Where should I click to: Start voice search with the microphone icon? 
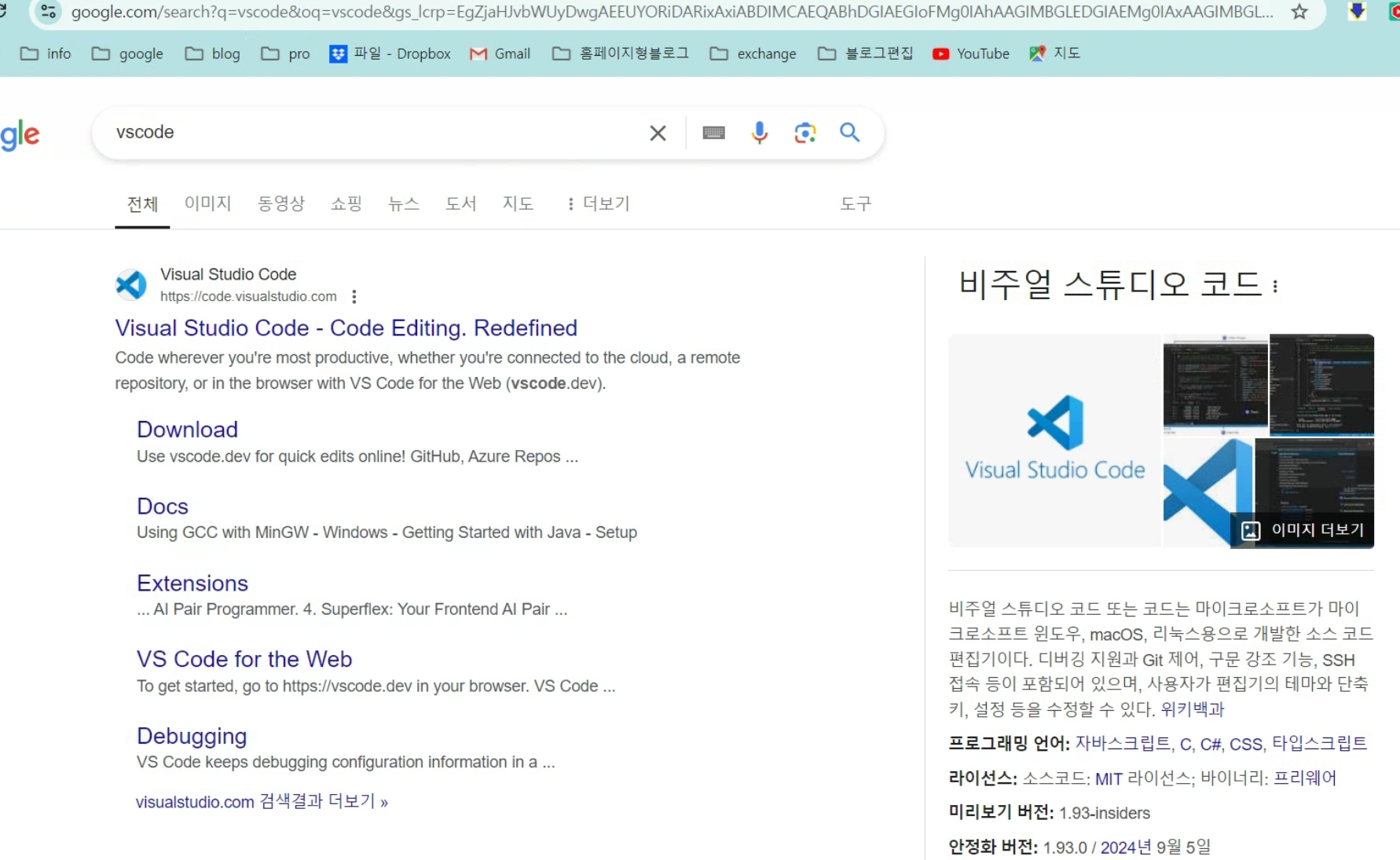coord(759,133)
